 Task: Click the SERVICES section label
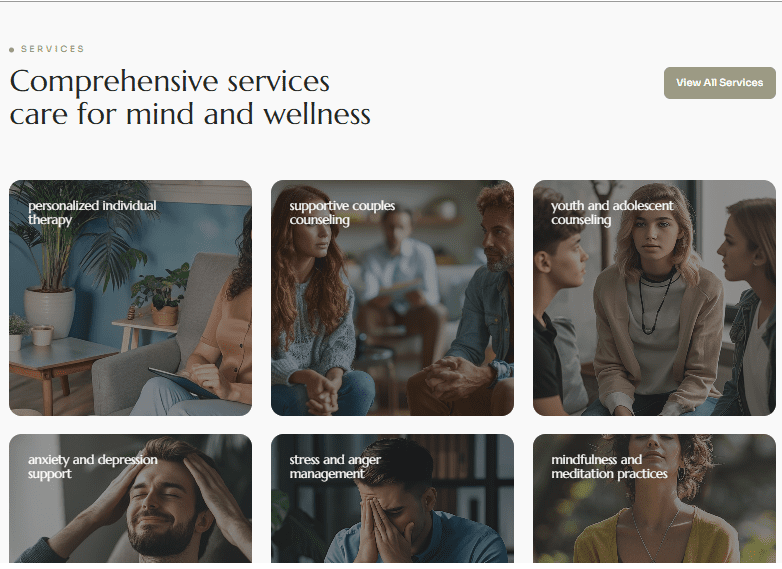[52, 49]
